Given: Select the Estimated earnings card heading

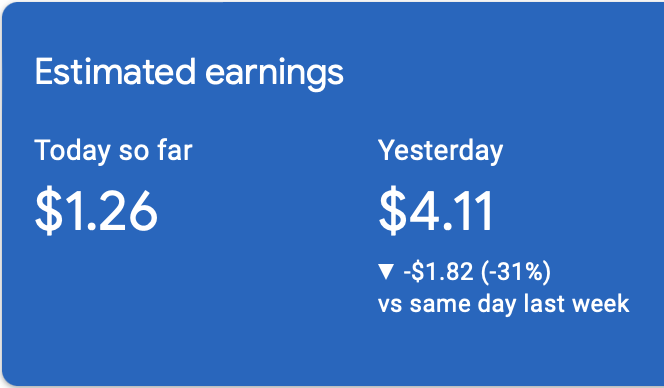Looking at the screenshot, I should click(x=189, y=73).
